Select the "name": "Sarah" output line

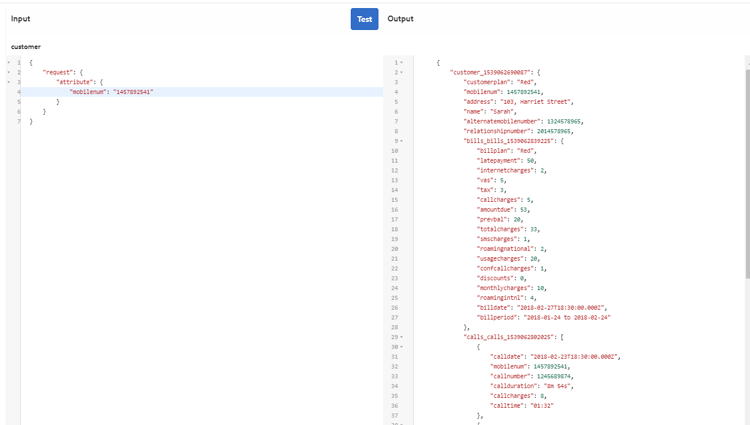click(x=490, y=111)
